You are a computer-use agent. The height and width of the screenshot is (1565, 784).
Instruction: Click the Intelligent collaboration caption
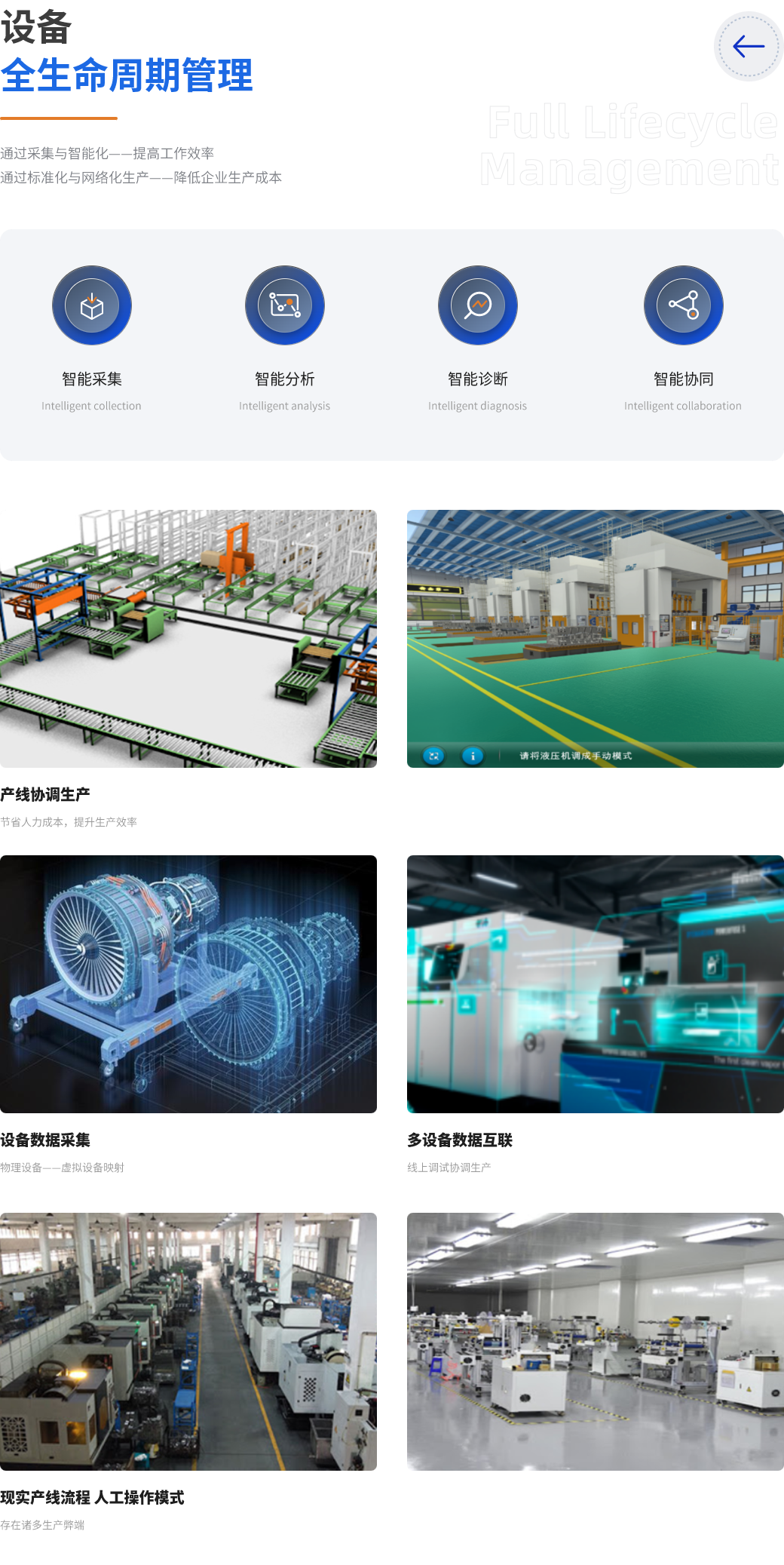(683, 406)
